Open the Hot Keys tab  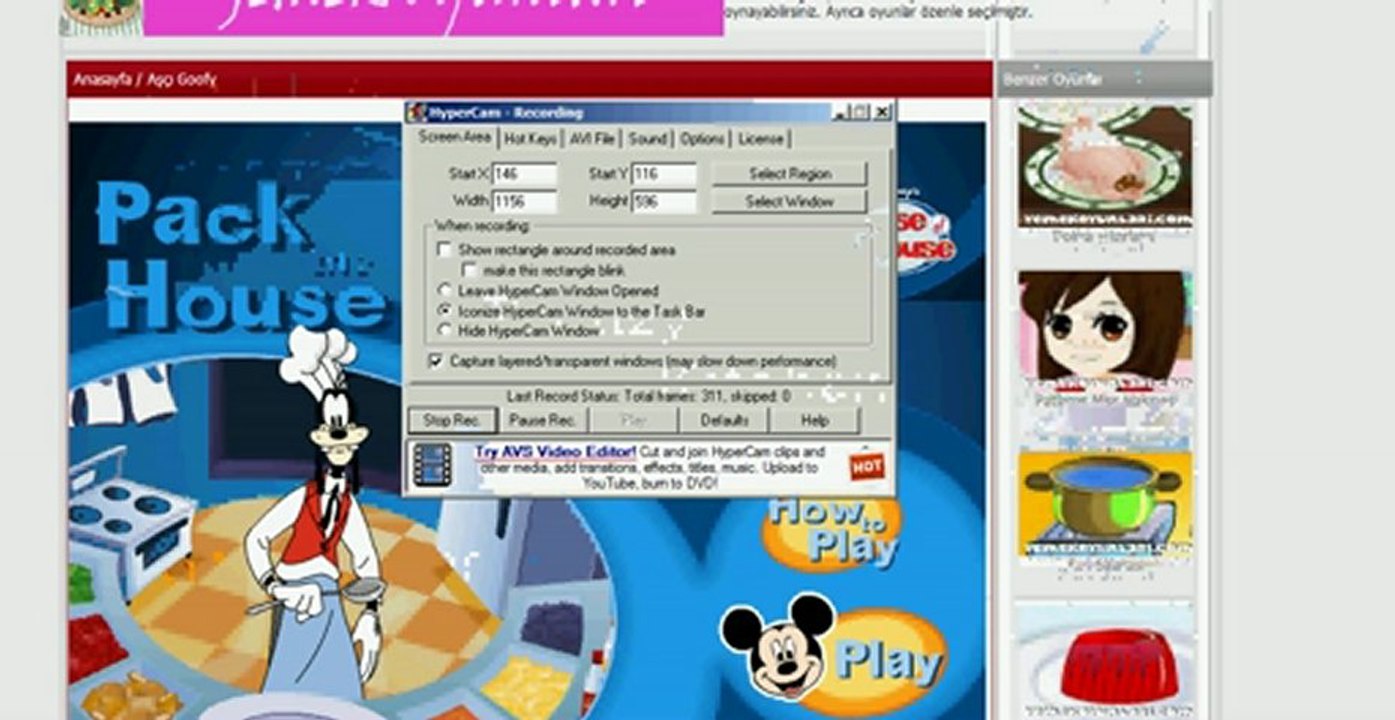530,139
